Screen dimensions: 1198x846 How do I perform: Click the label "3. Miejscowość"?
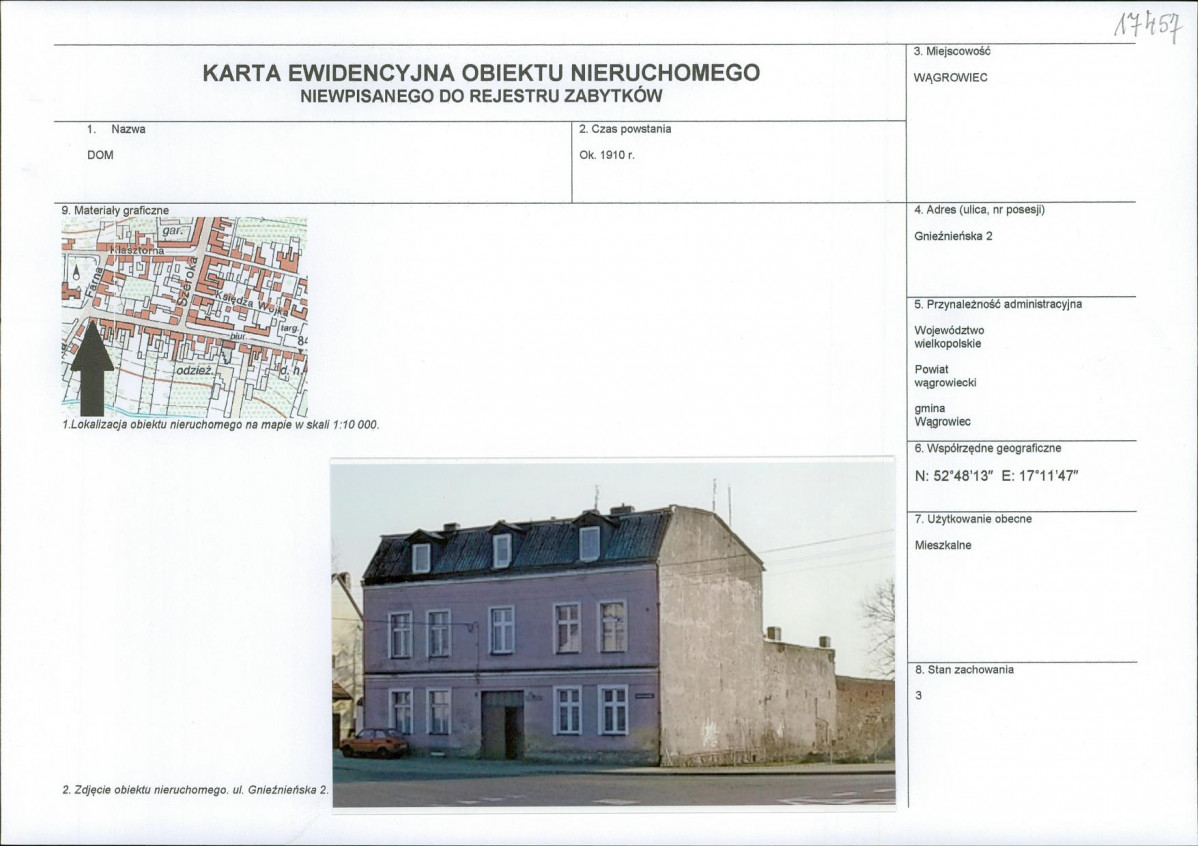[952, 51]
